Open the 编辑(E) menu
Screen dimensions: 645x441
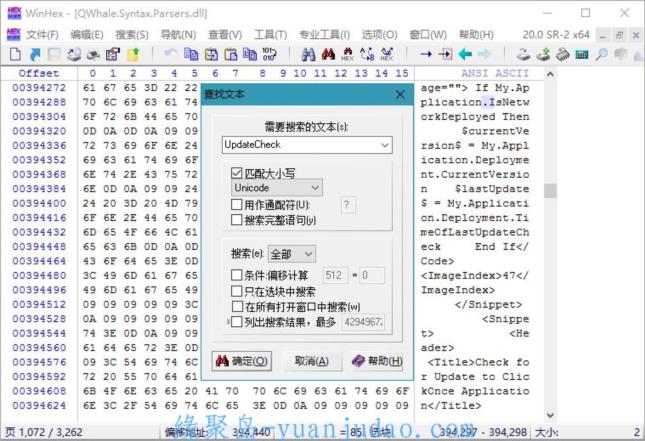click(86, 35)
